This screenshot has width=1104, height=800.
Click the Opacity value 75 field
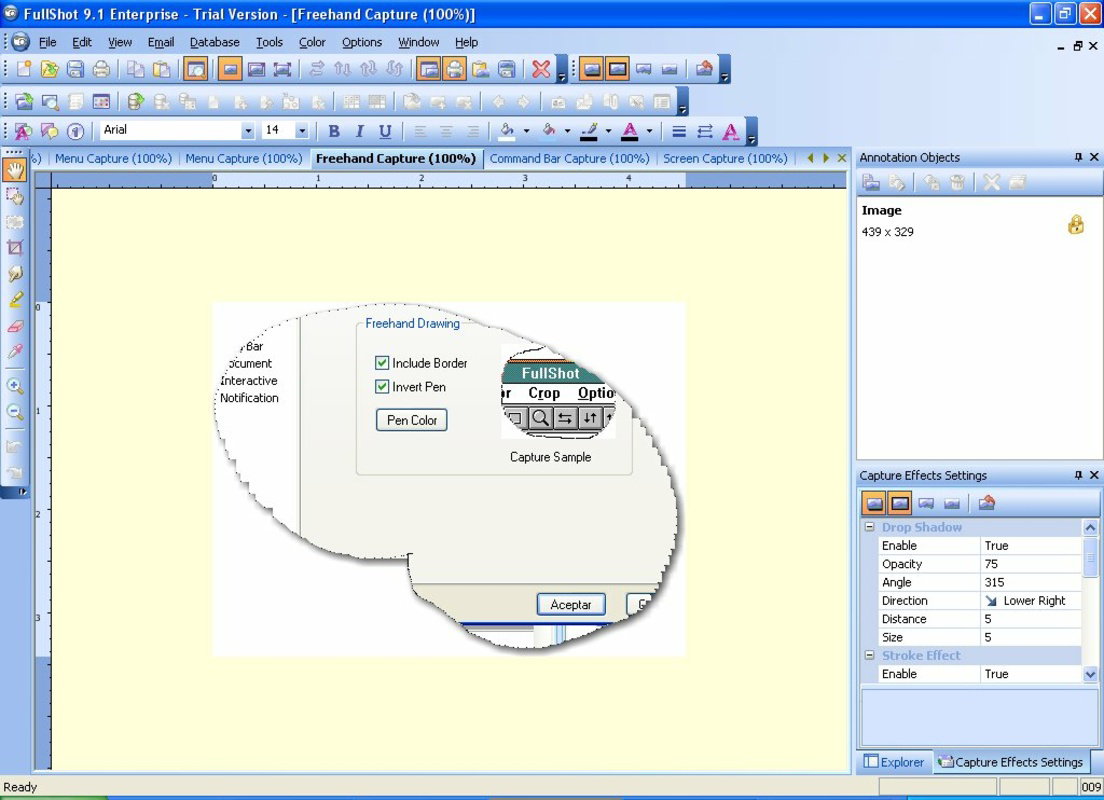pos(1031,564)
